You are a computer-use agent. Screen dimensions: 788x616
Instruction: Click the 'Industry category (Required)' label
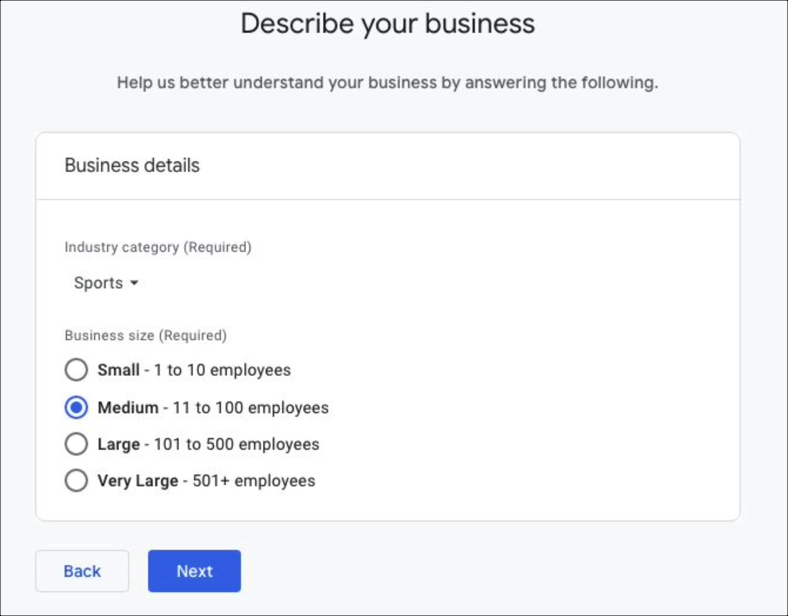[158, 247]
